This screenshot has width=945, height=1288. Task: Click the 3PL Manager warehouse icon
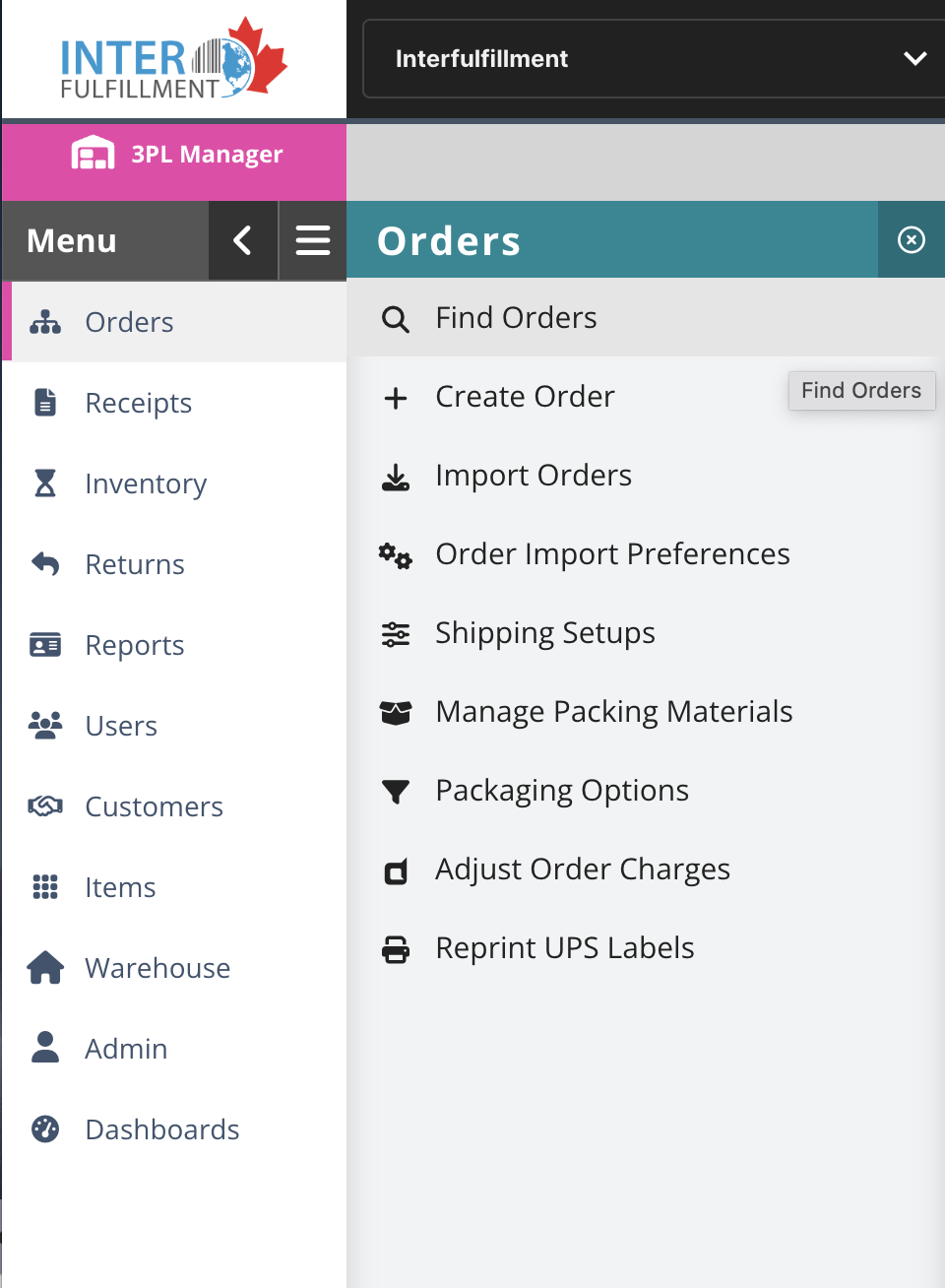pyautogui.click(x=93, y=154)
